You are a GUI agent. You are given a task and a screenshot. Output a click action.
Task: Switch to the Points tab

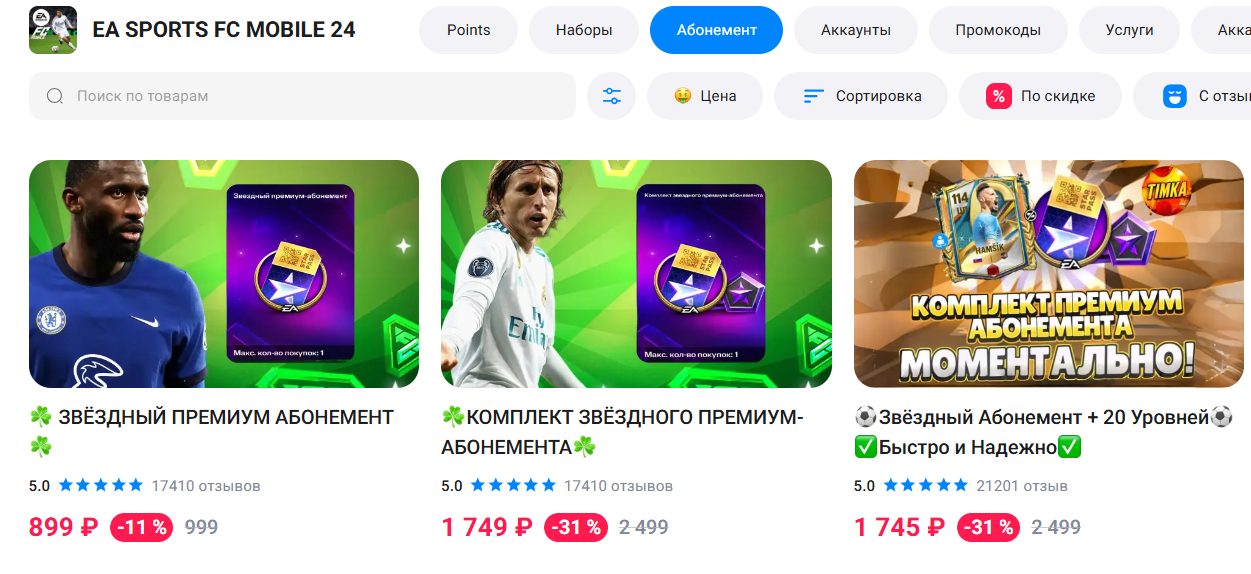[469, 30]
